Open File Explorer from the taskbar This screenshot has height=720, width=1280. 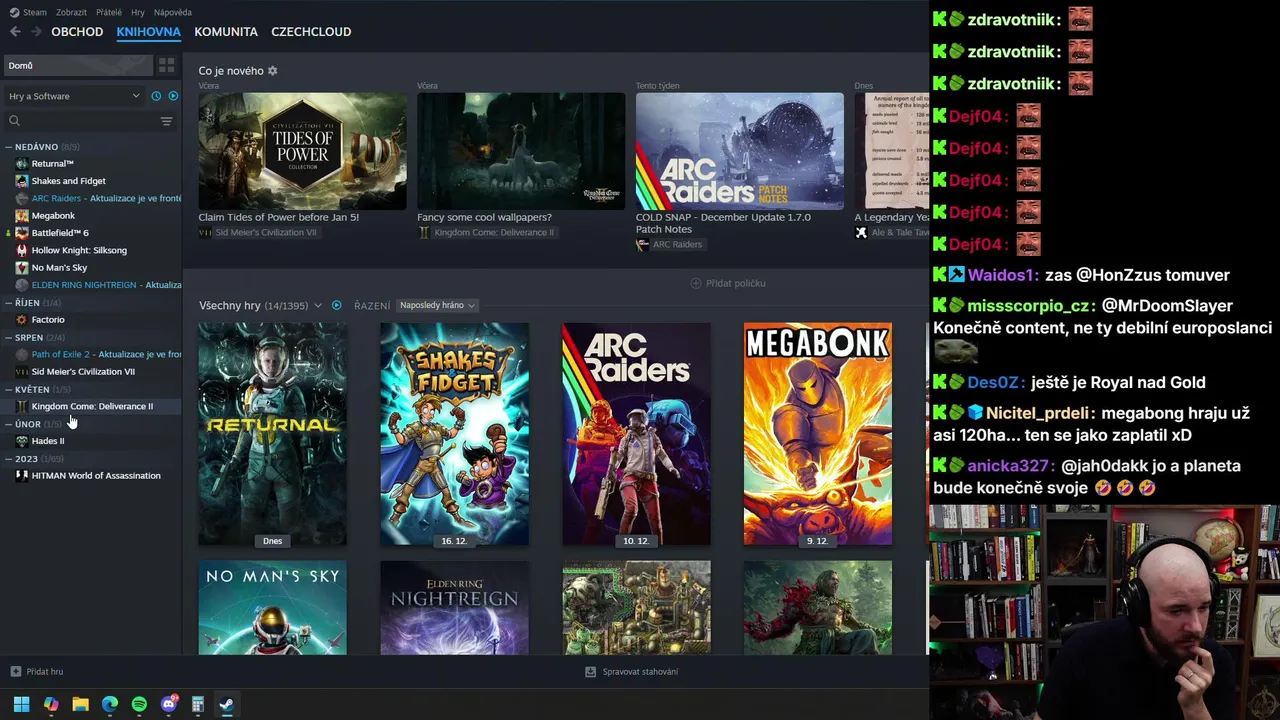pos(80,704)
